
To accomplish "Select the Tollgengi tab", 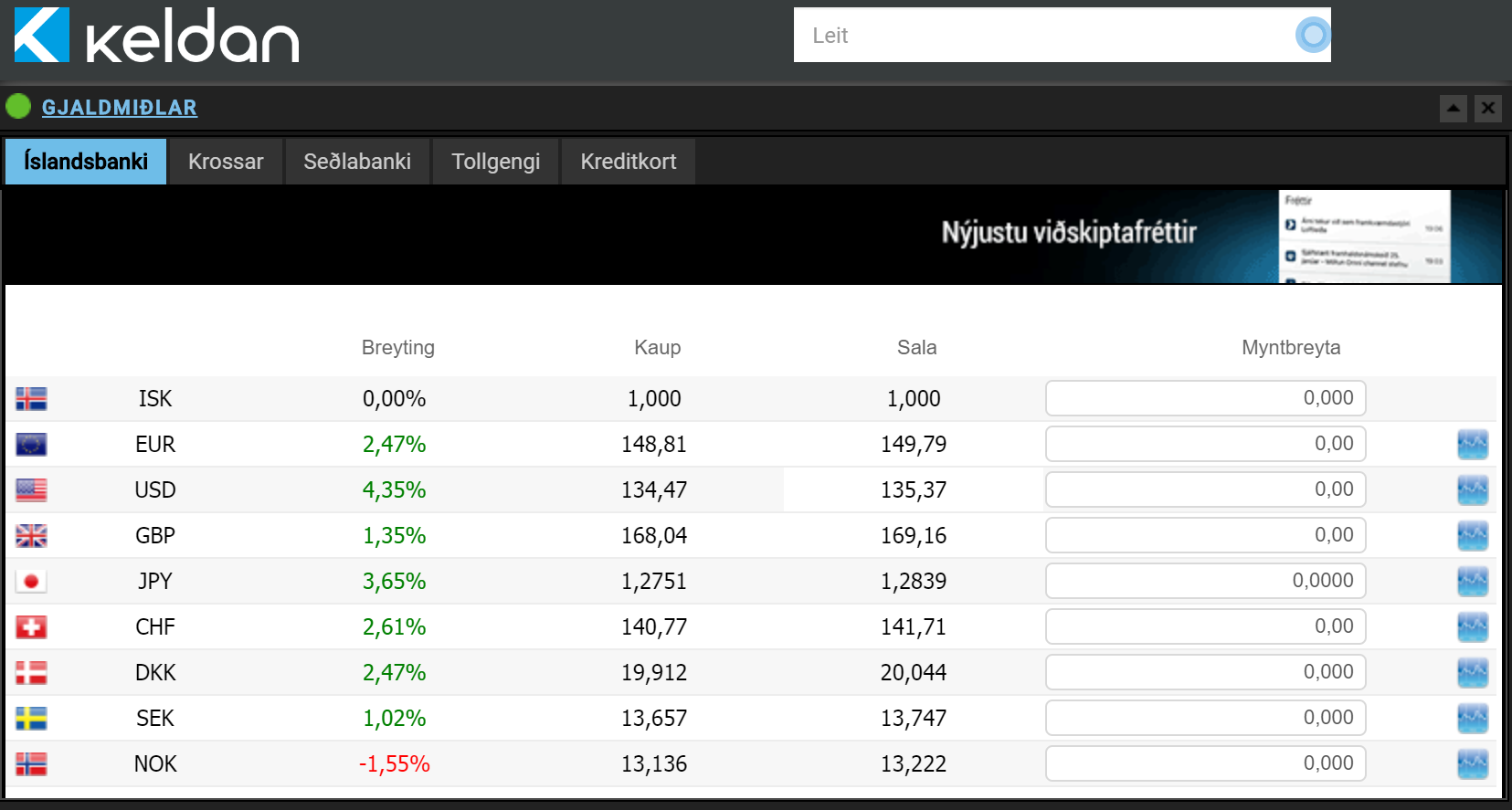I will [495, 162].
